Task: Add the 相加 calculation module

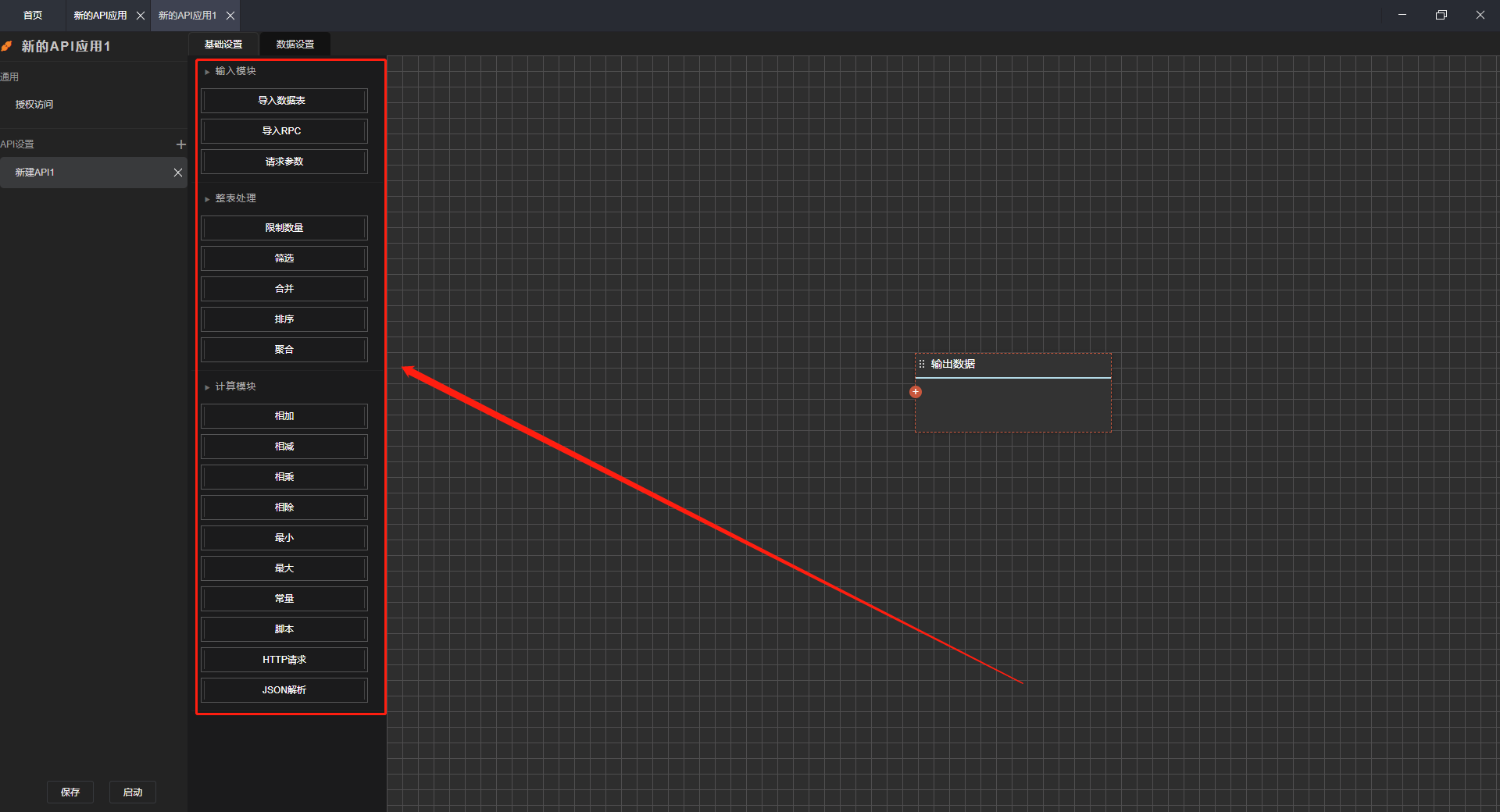Action: point(284,416)
